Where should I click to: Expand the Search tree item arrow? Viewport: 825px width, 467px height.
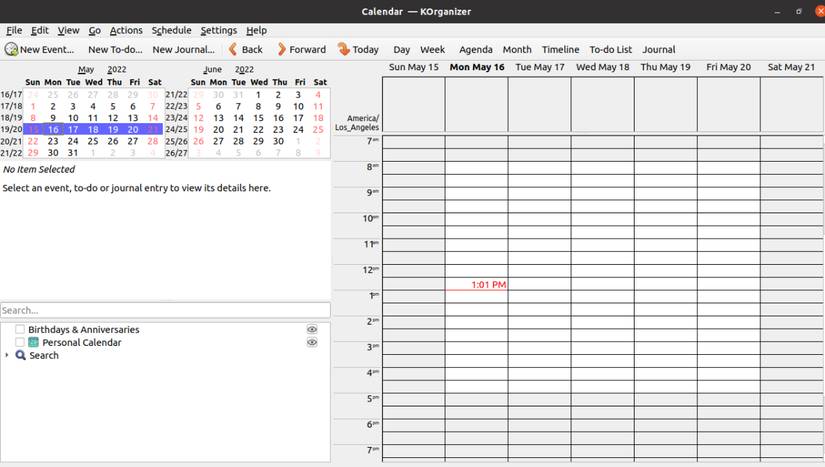(x=7, y=356)
